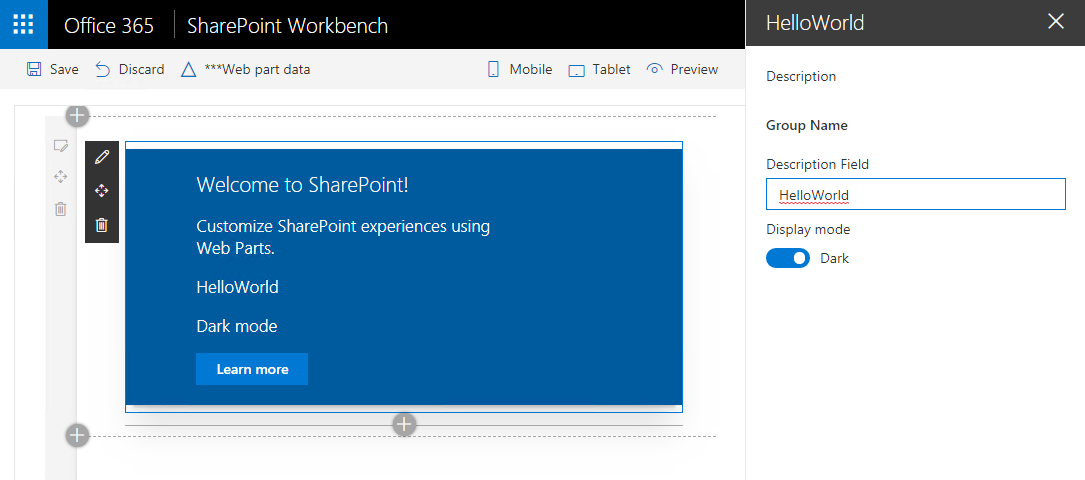Click the Dark label beside toggle

coord(835,259)
